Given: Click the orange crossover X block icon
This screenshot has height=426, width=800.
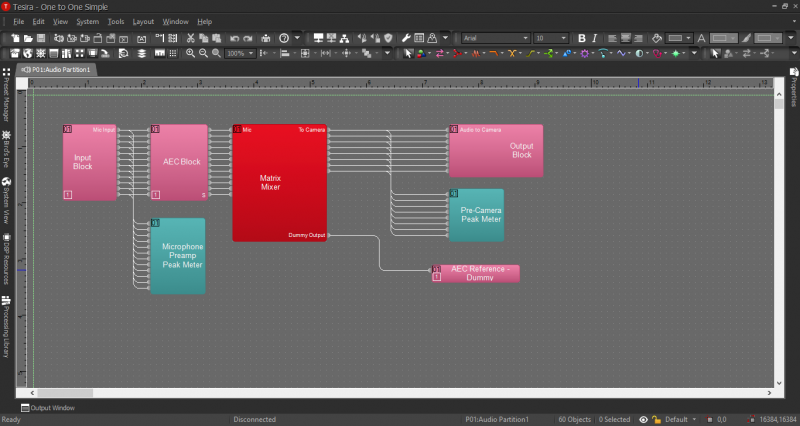Looking at the screenshot, I should pos(512,53).
